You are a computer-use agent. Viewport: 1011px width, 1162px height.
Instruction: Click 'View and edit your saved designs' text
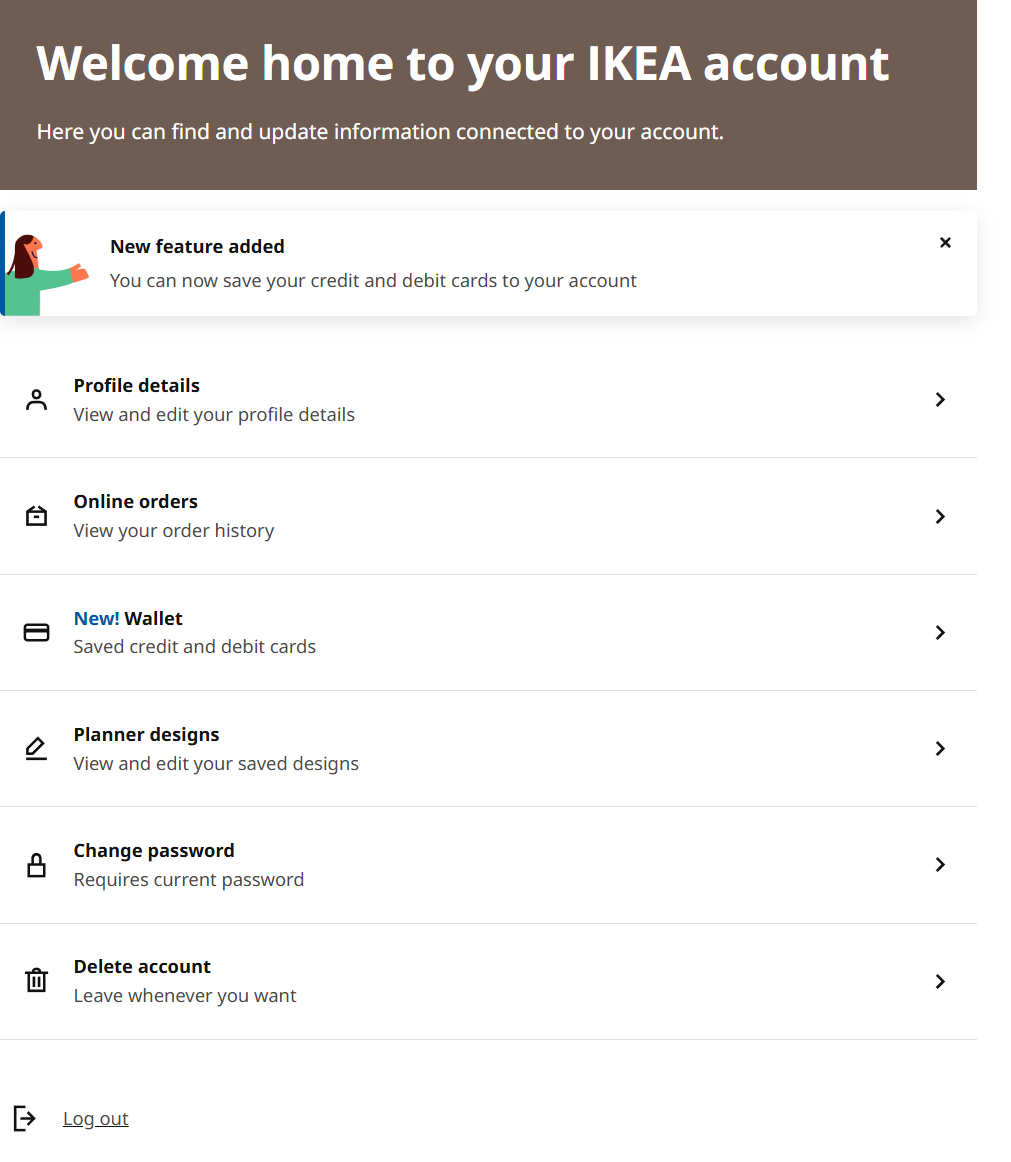(216, 763)
